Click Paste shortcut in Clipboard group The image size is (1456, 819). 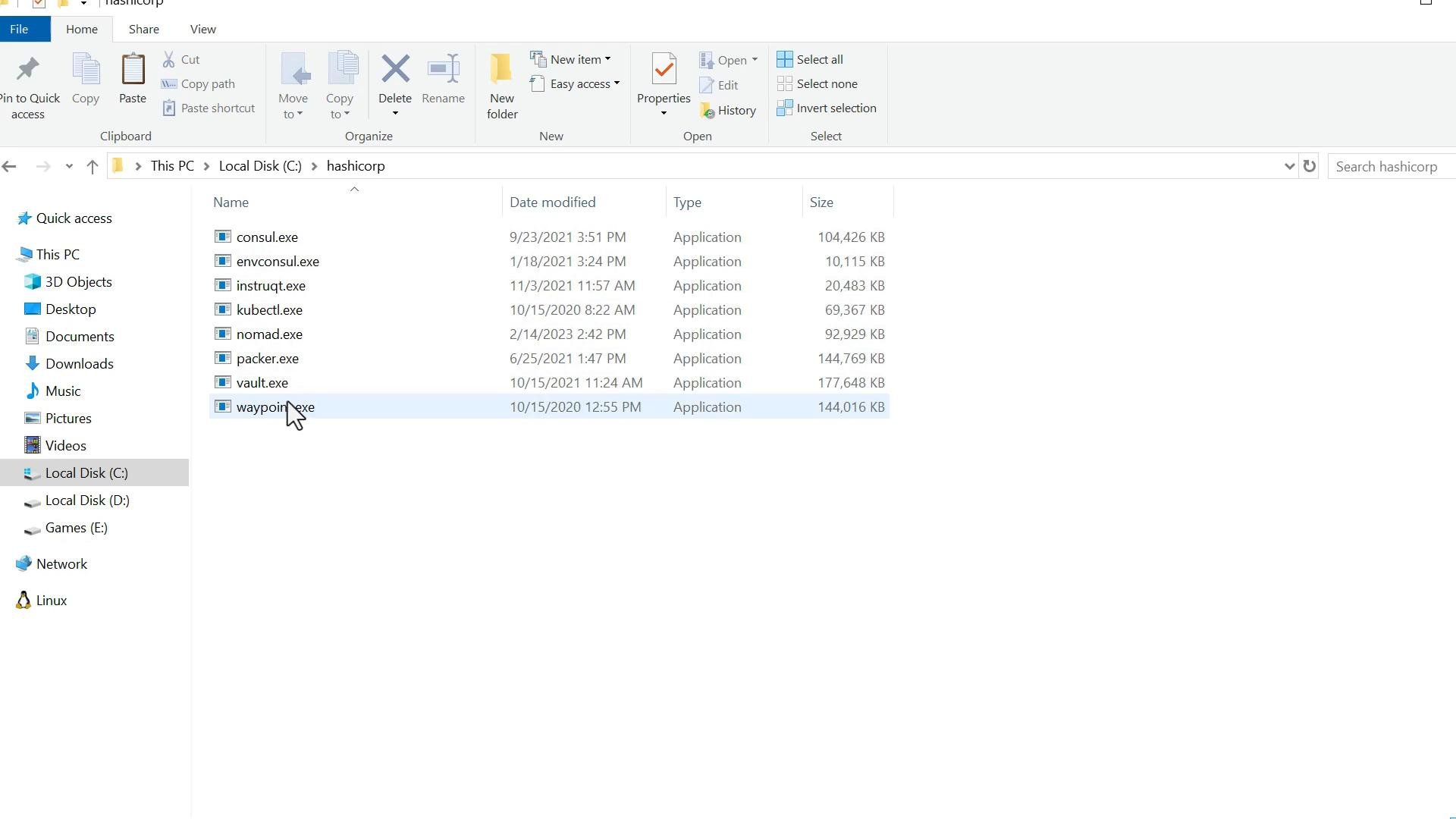pos(209,108)
